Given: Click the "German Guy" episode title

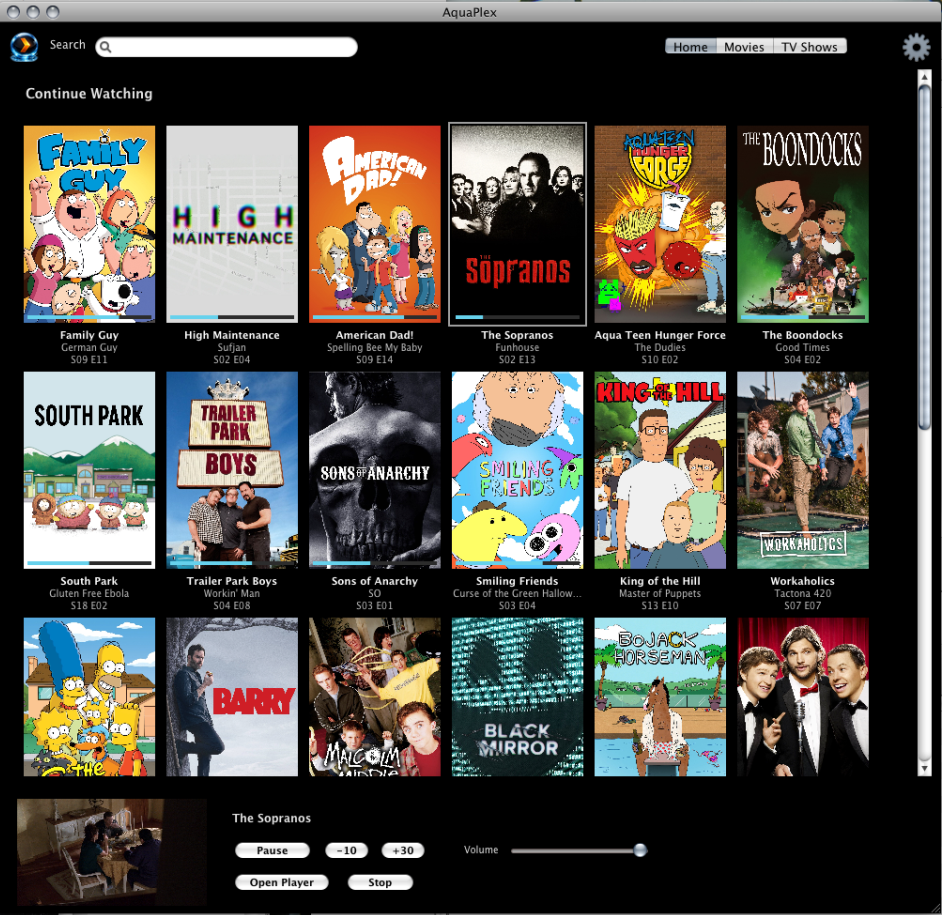Looking at the screenshot, I should pyautogui.click(x=90, y=347).
